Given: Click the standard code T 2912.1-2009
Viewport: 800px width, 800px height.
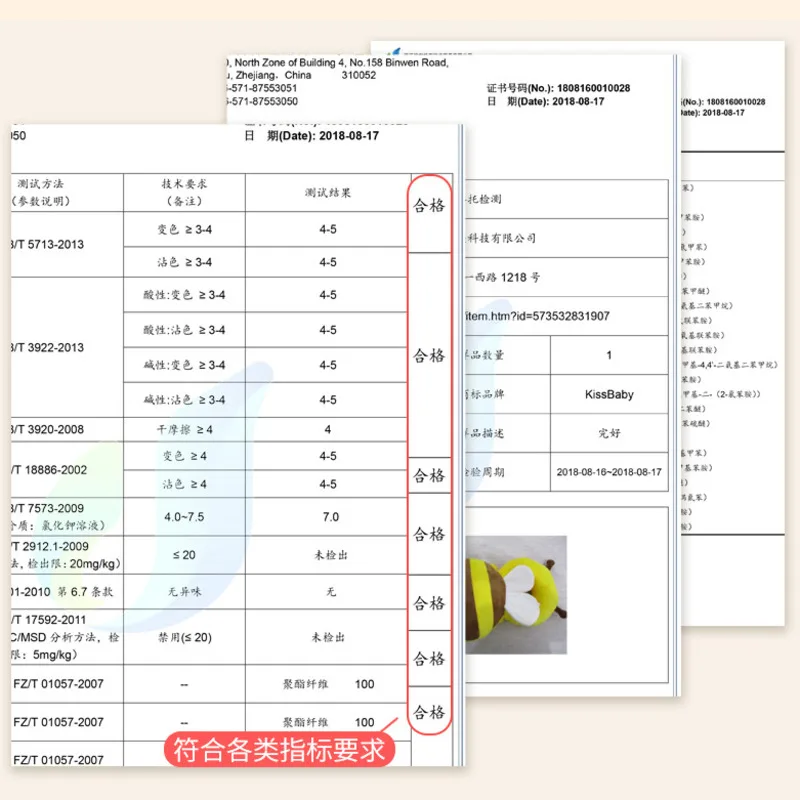Looking at the screenshot, I should click(51, 546).
